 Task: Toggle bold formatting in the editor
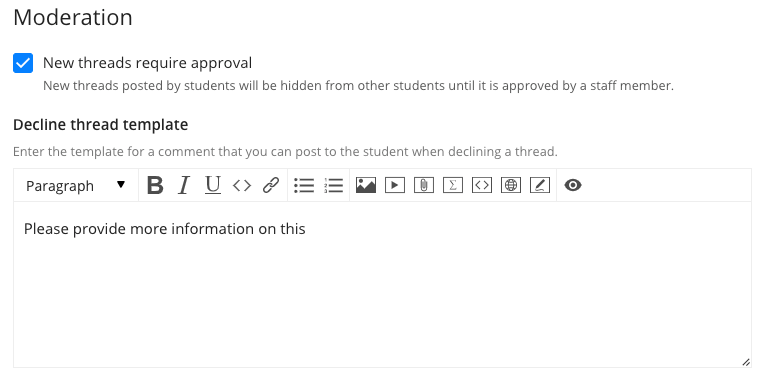click(x=155, y=185)
